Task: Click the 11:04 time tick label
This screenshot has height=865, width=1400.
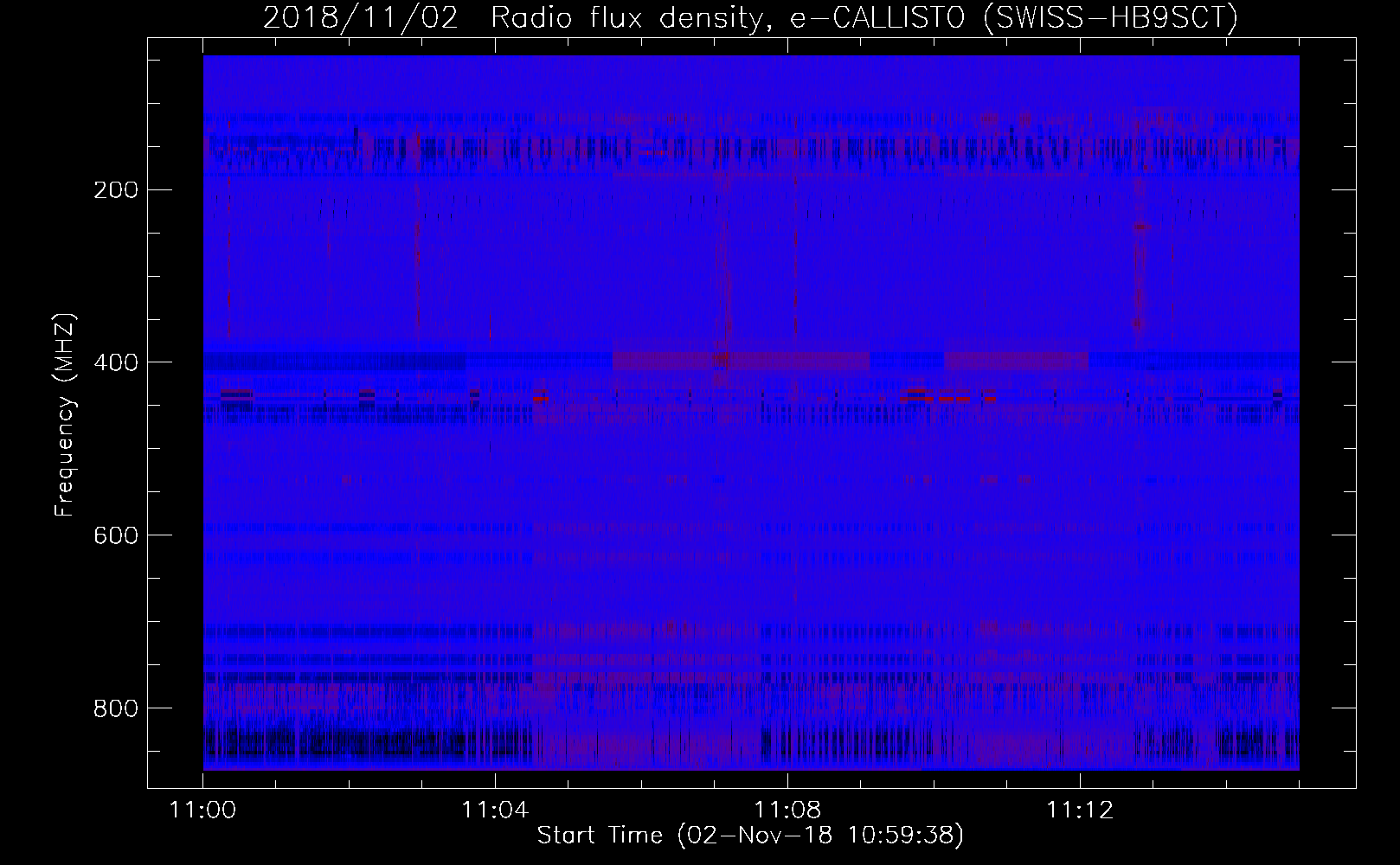Action: [x=495, y=811]
